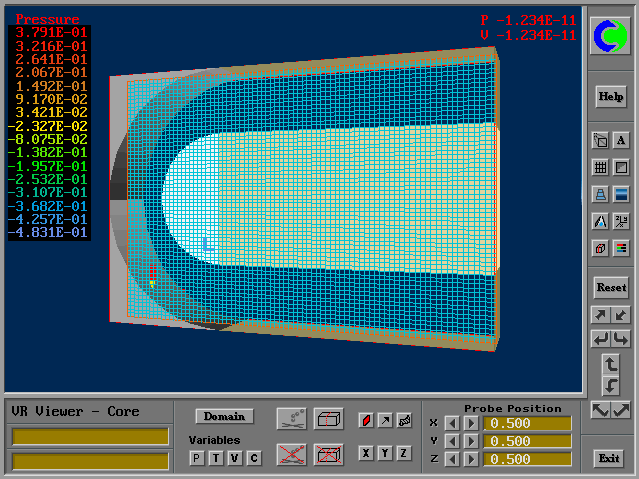Viewport: 639px width, 479px height.
Task: Select variable C button
Action: (254, 457)
